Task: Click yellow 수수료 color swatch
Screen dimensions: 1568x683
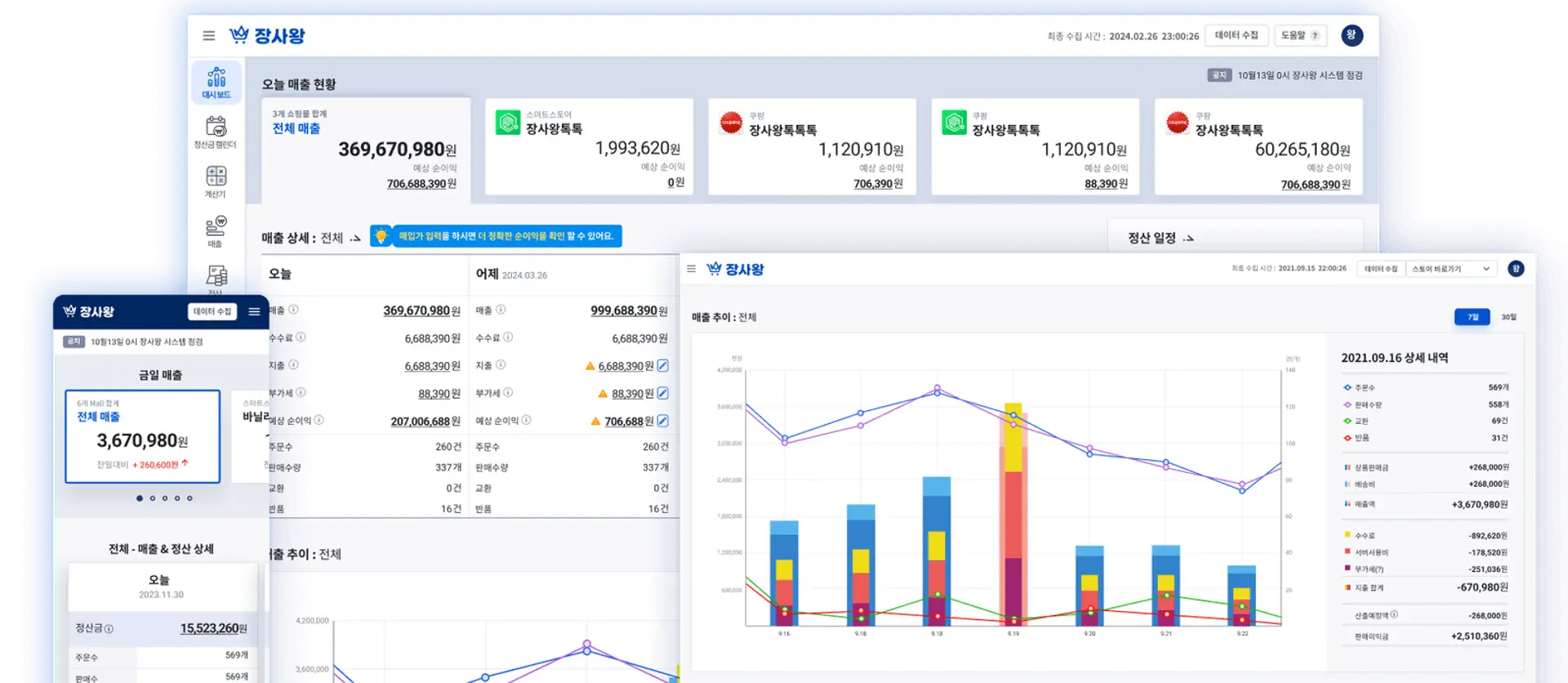Action: pos(1347,534)
